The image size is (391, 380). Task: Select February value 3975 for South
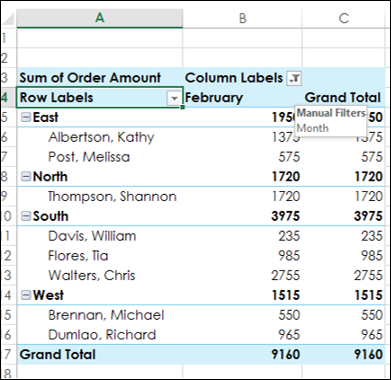[285, 216]
